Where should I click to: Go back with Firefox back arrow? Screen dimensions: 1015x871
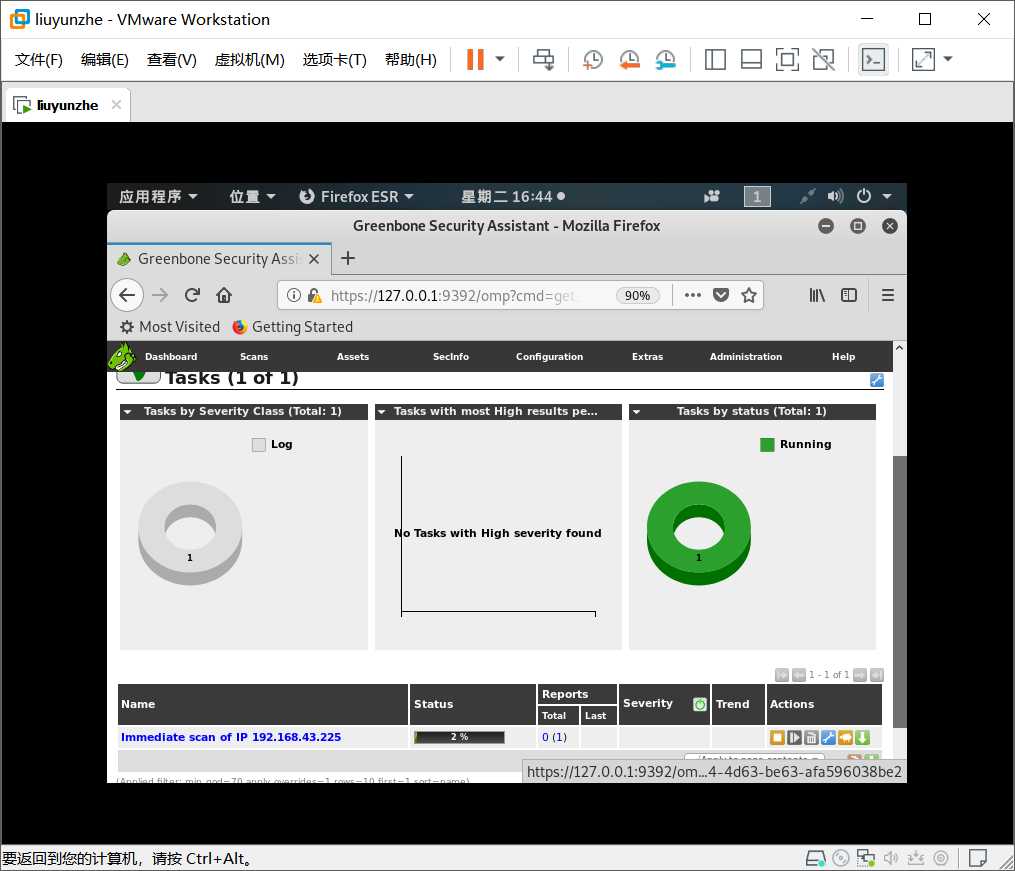pyautogui.click(x=127, y=295)
